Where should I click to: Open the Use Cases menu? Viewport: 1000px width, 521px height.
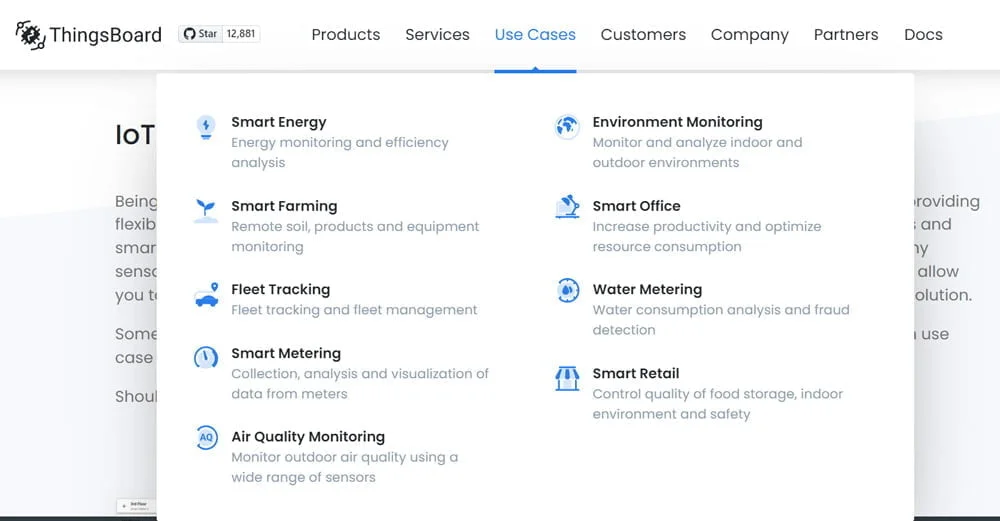[535, 34]
